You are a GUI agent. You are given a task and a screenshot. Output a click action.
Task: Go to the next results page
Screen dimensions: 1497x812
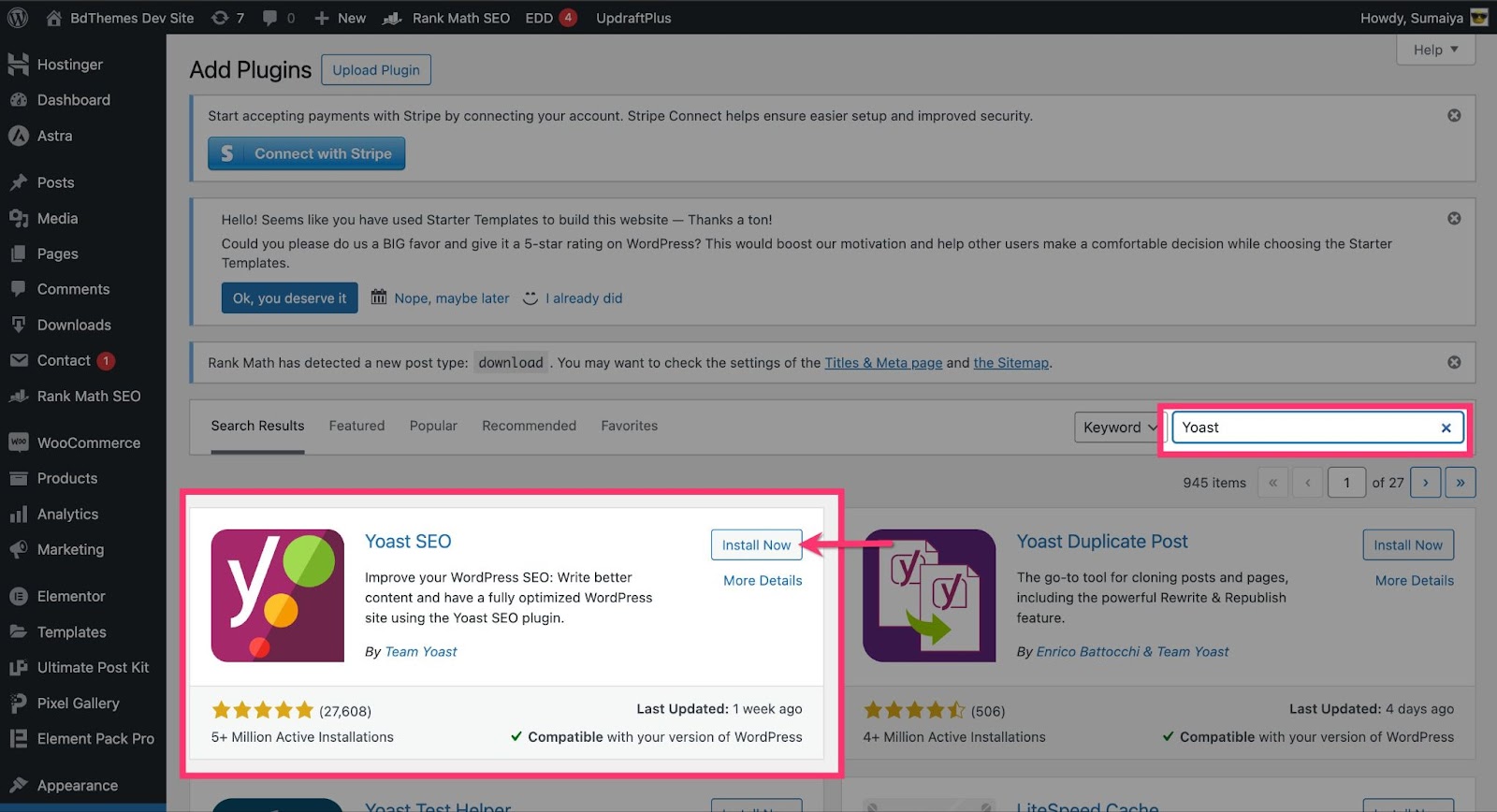pyautogui.click(x=1425, y=483)
